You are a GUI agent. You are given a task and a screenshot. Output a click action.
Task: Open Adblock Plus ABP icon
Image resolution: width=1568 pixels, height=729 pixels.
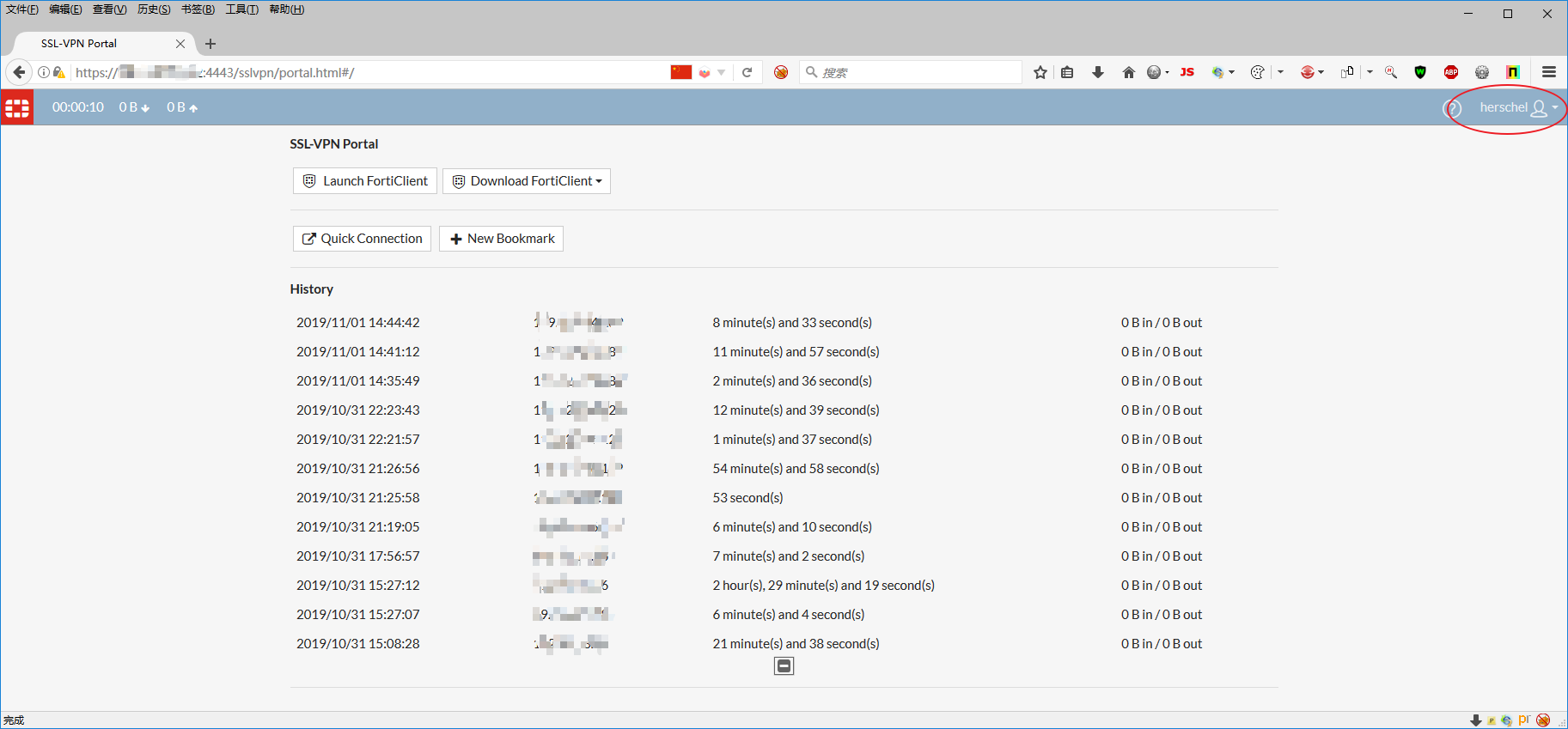tap(1451, 72)
